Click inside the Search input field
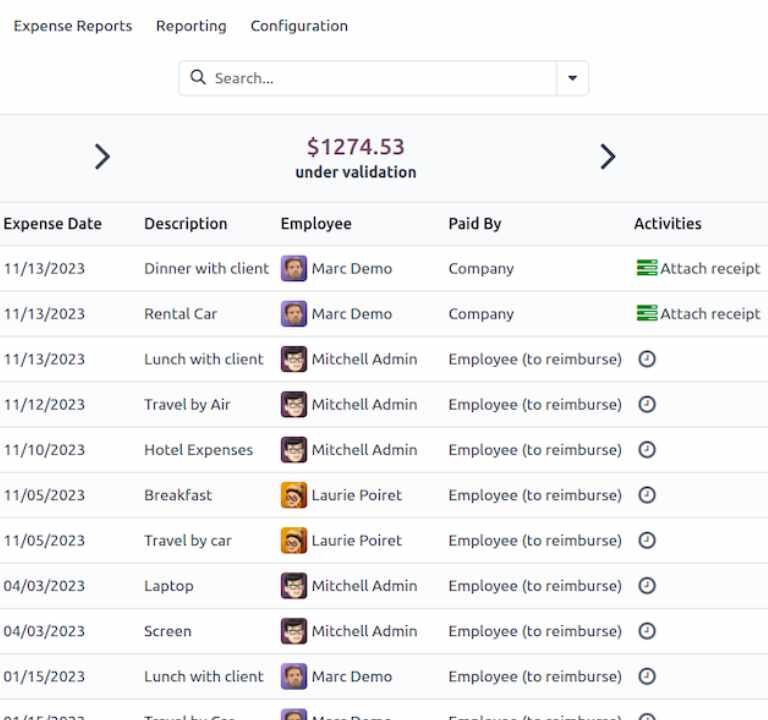The image size is (768, 720). click(x=380, y=78)
